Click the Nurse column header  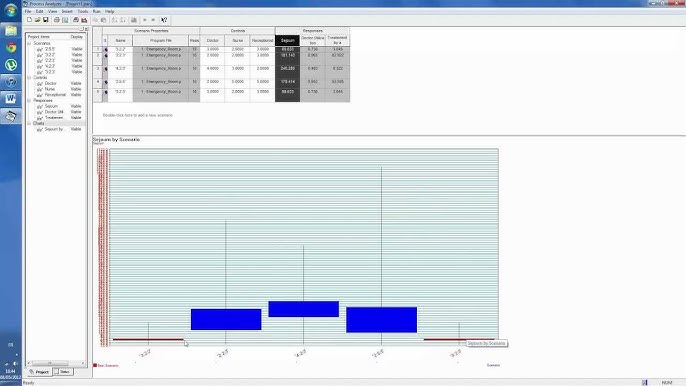(x=237, y=40)
